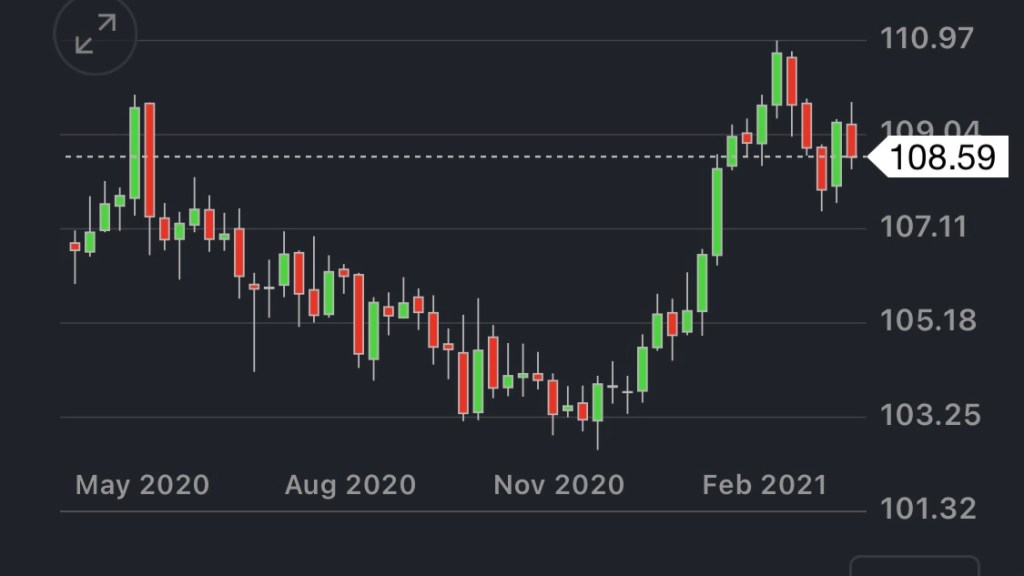Select the 110.97 price axis label
Screen dimensions: 1024x576
926,39
